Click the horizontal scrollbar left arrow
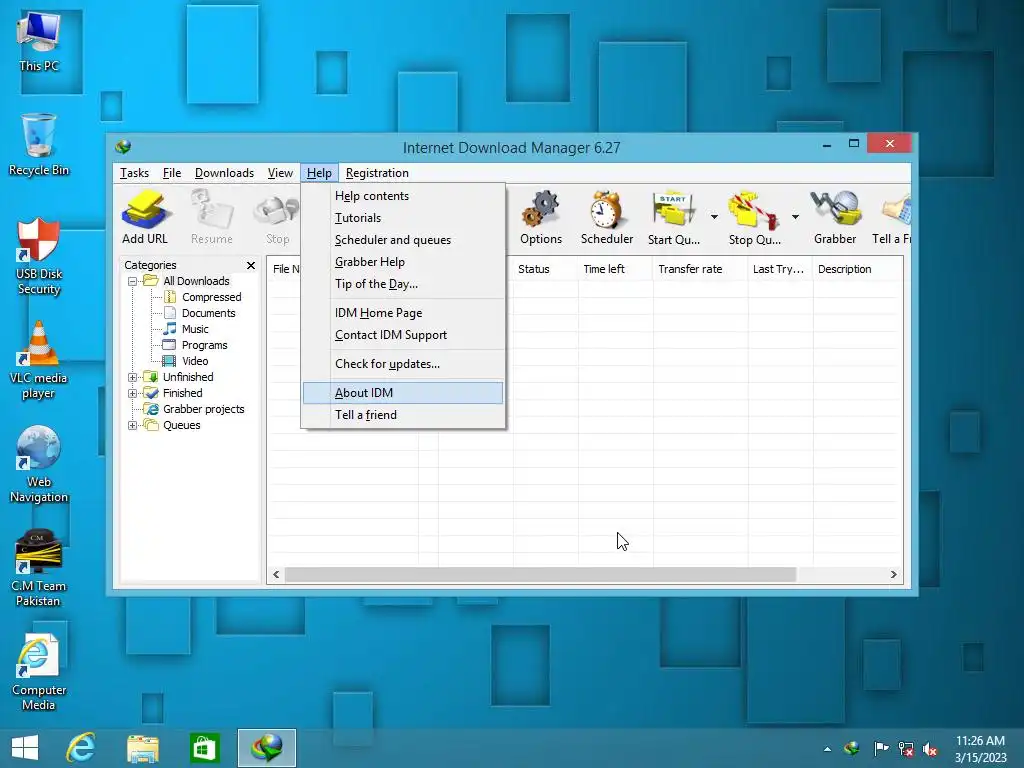The width and height of the screenshot is (1024, 768). point(276,575)
